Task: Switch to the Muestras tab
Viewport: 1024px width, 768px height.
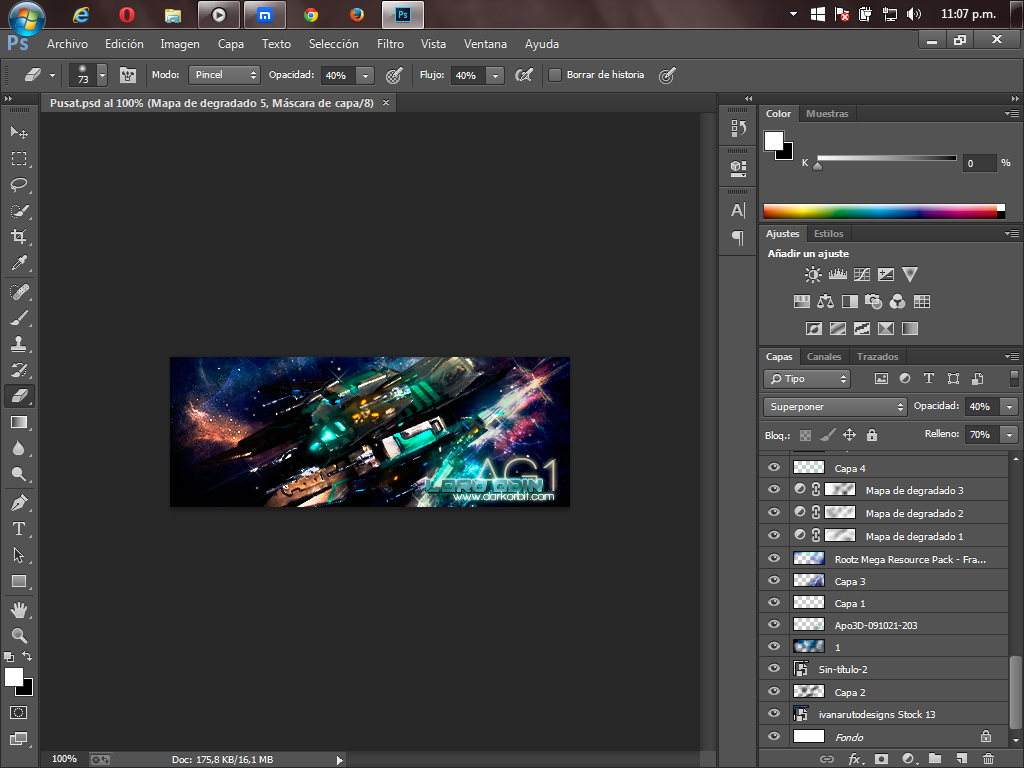Action: [827, 114]
